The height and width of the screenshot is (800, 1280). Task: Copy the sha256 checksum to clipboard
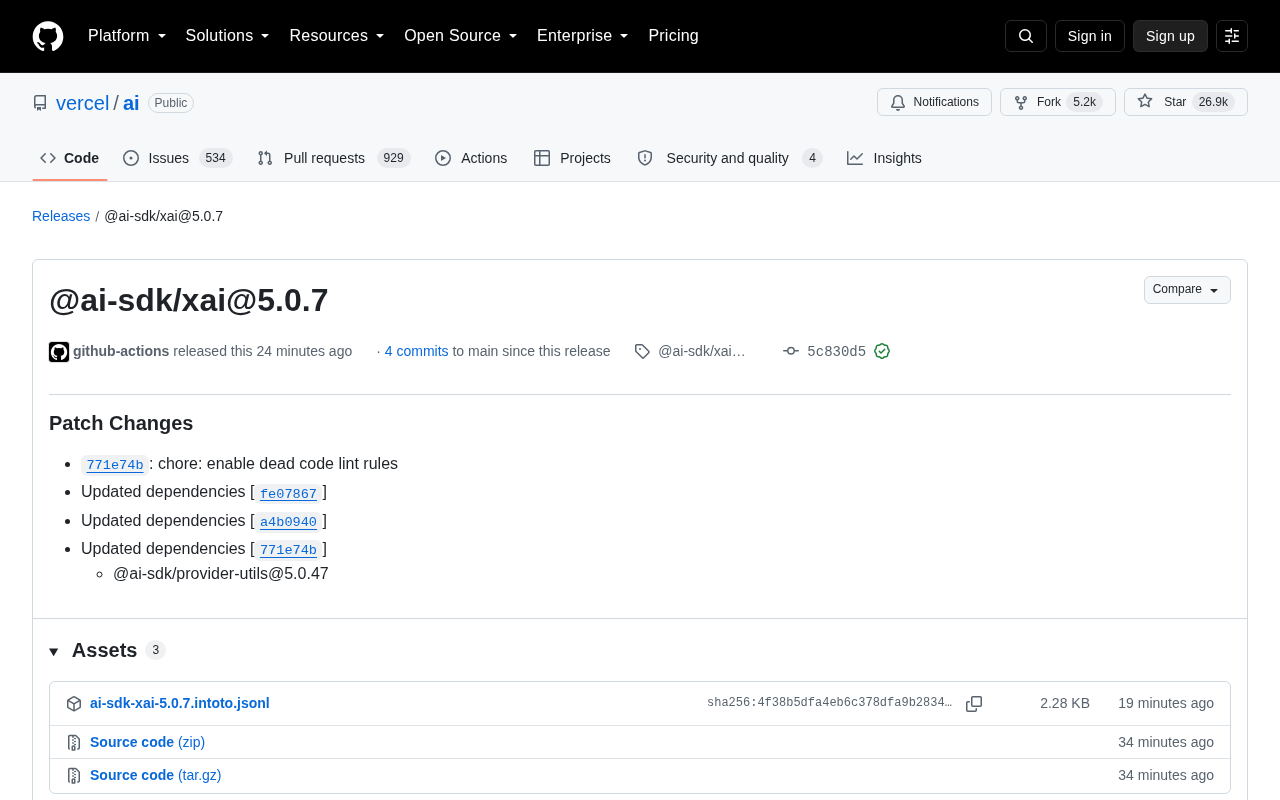click(974, 704)
